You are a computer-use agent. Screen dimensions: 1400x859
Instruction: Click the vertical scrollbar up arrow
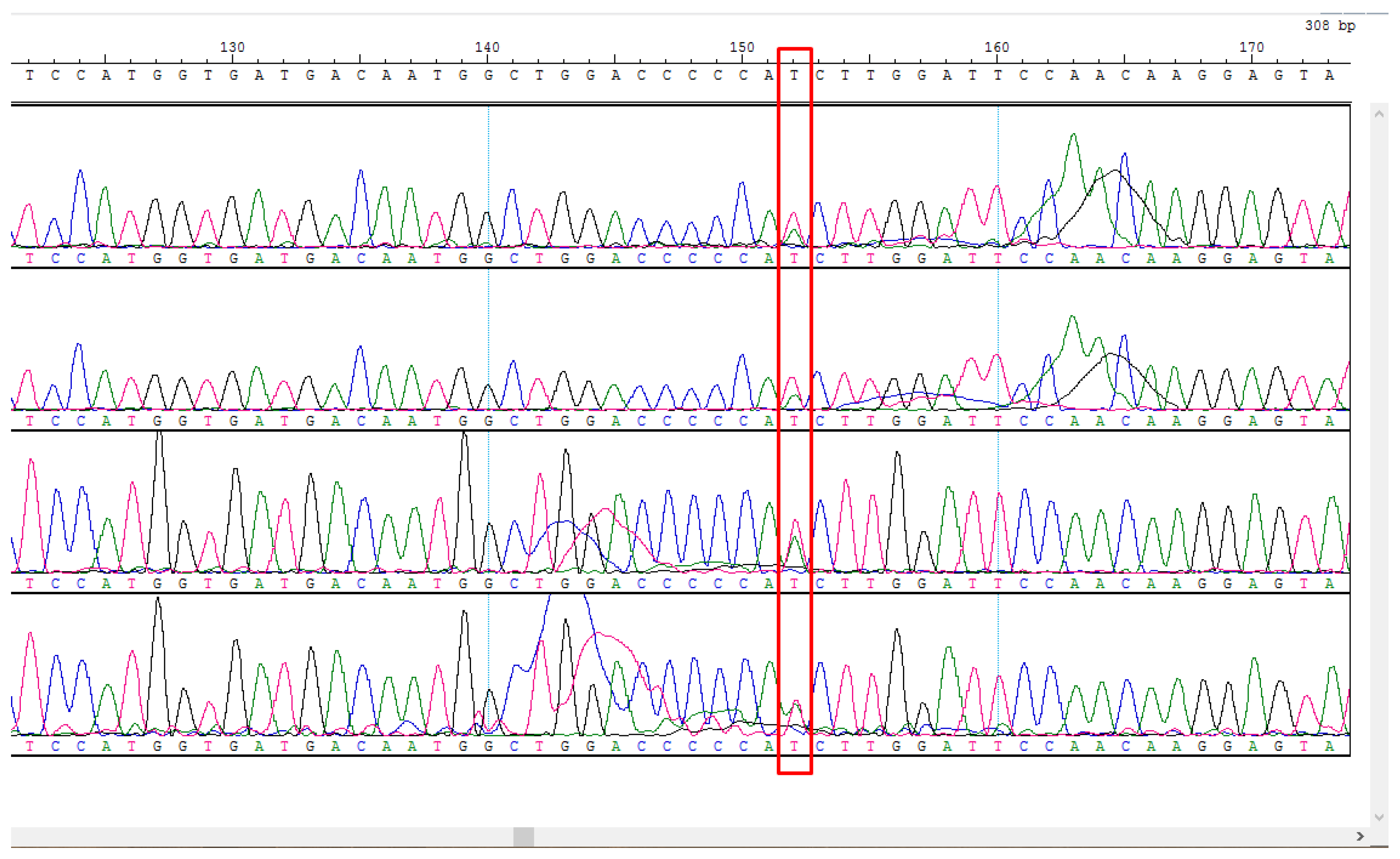pos(1379,114)
